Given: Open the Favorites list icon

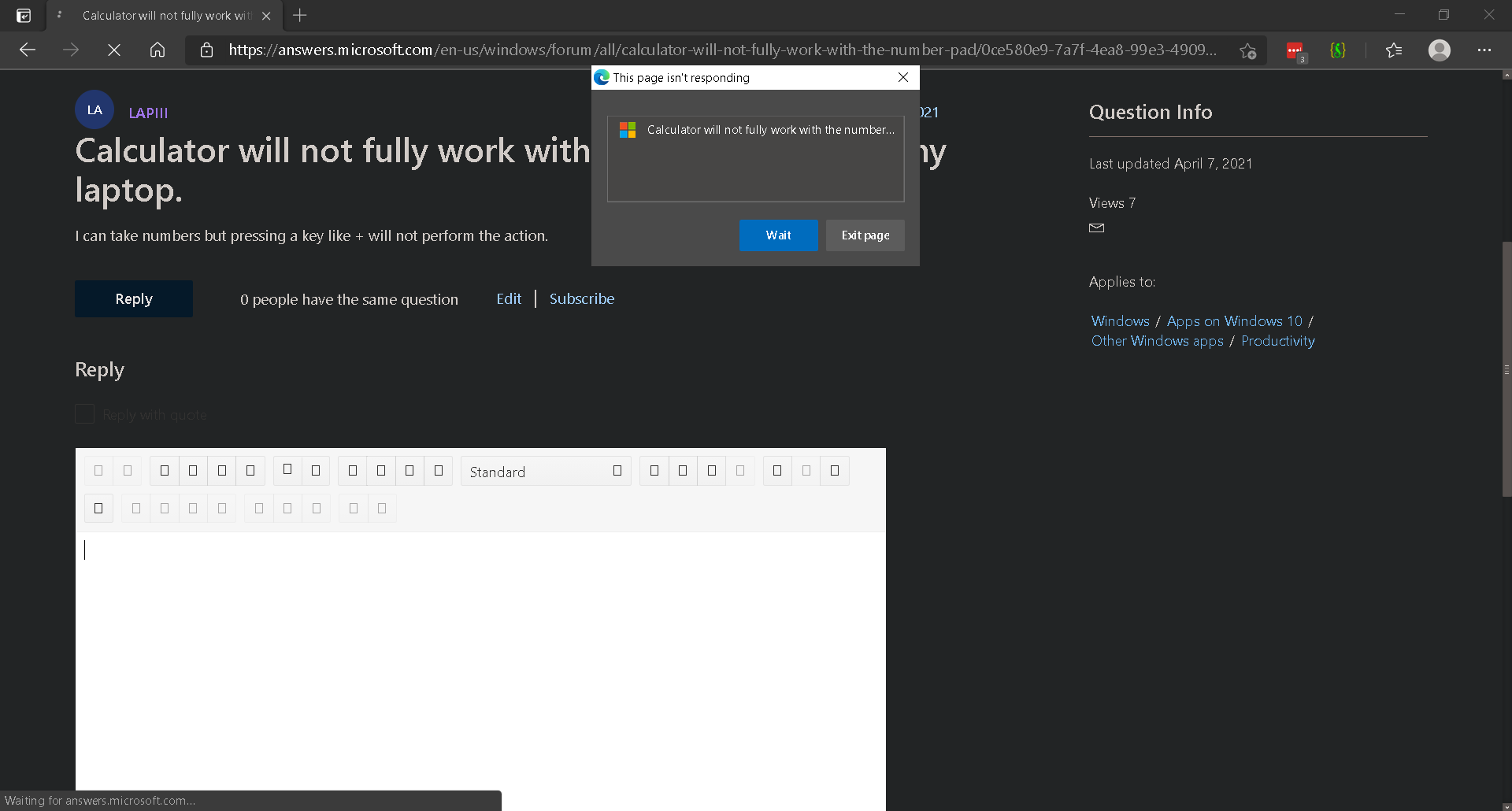Looking at the screenshot, I should point(1394,50).
